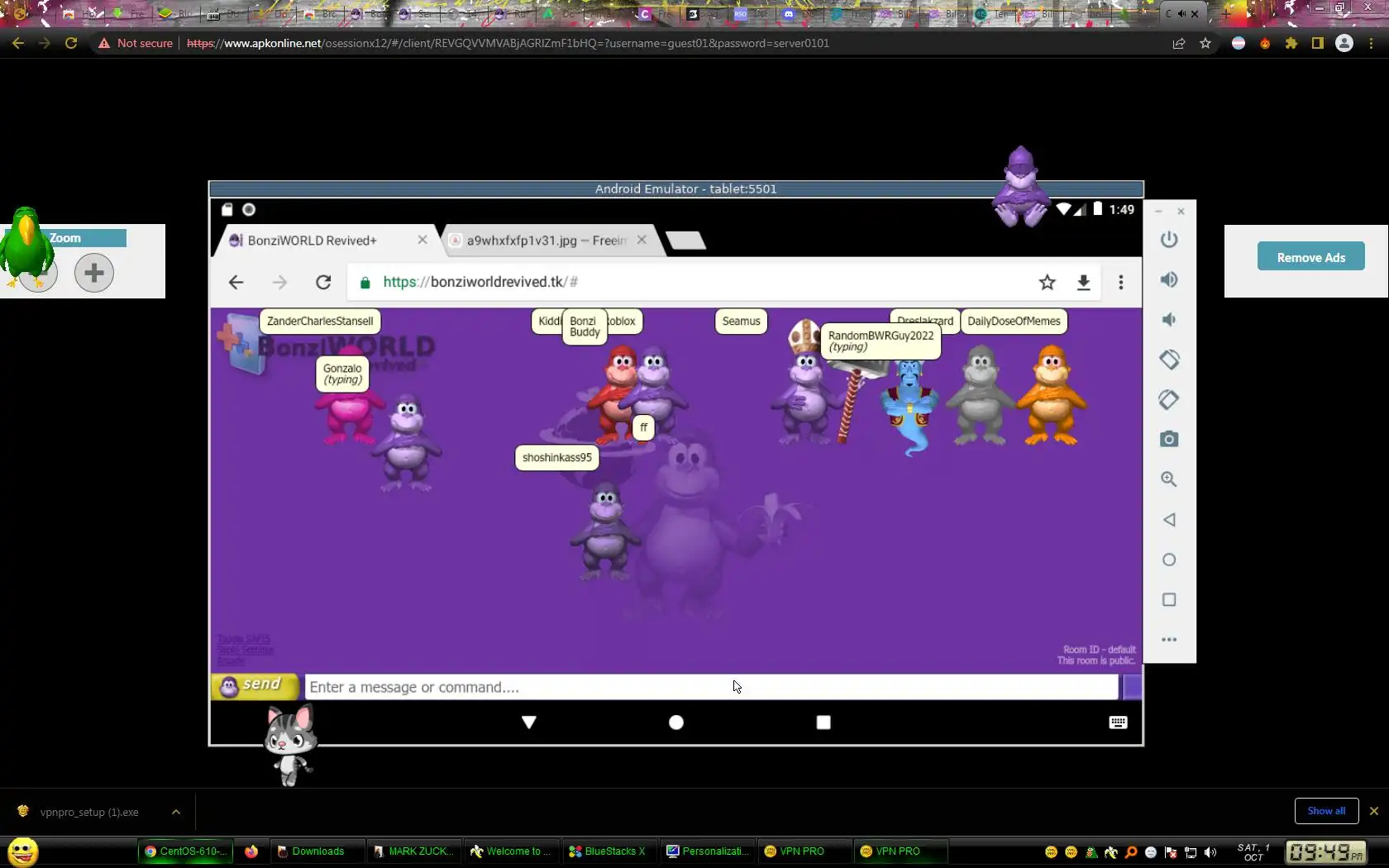Click the Remove Ads button
The height and width of the screenshot is (868, 1389).
tap(1311, 257)
